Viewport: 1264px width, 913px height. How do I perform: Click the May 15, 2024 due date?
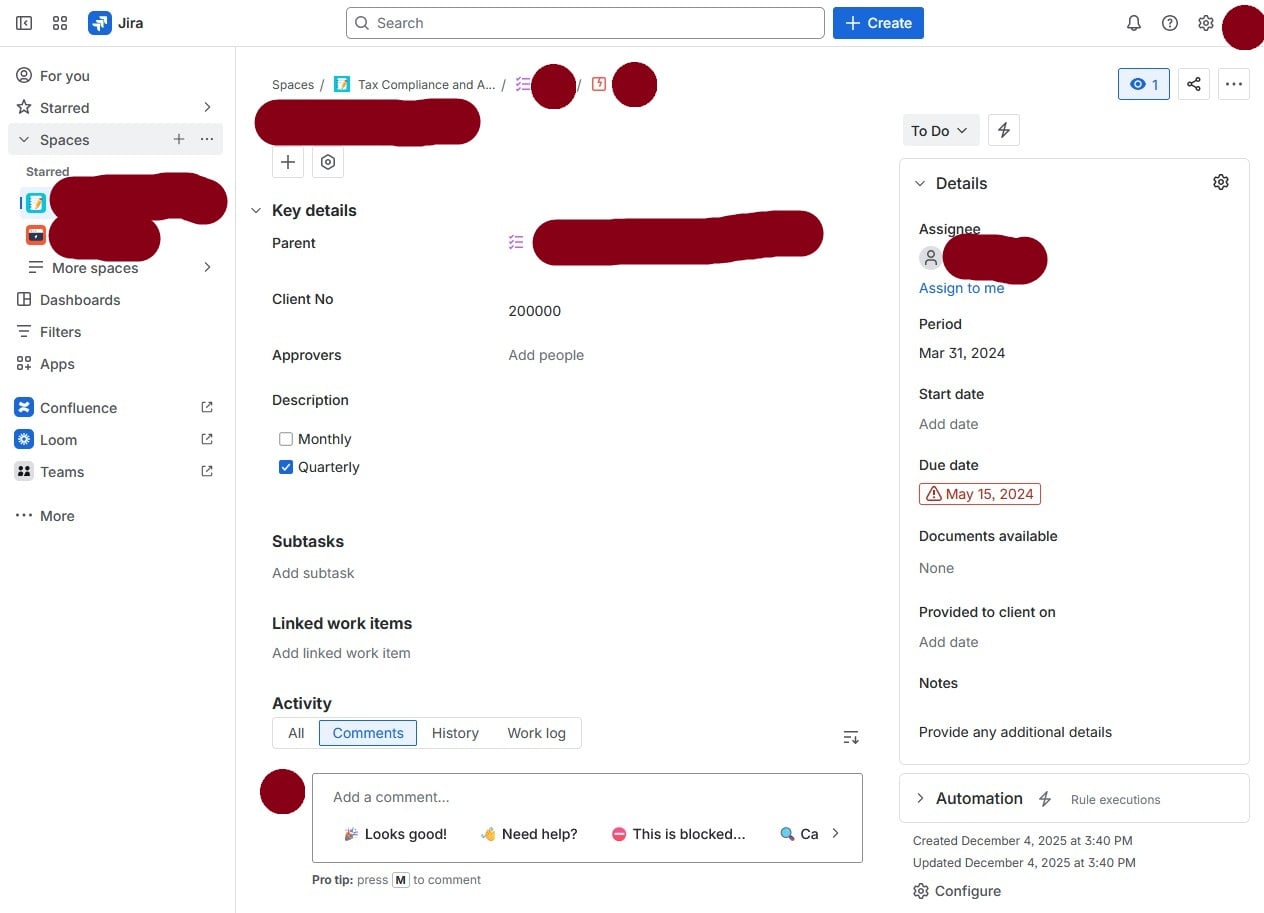point(980,494)
